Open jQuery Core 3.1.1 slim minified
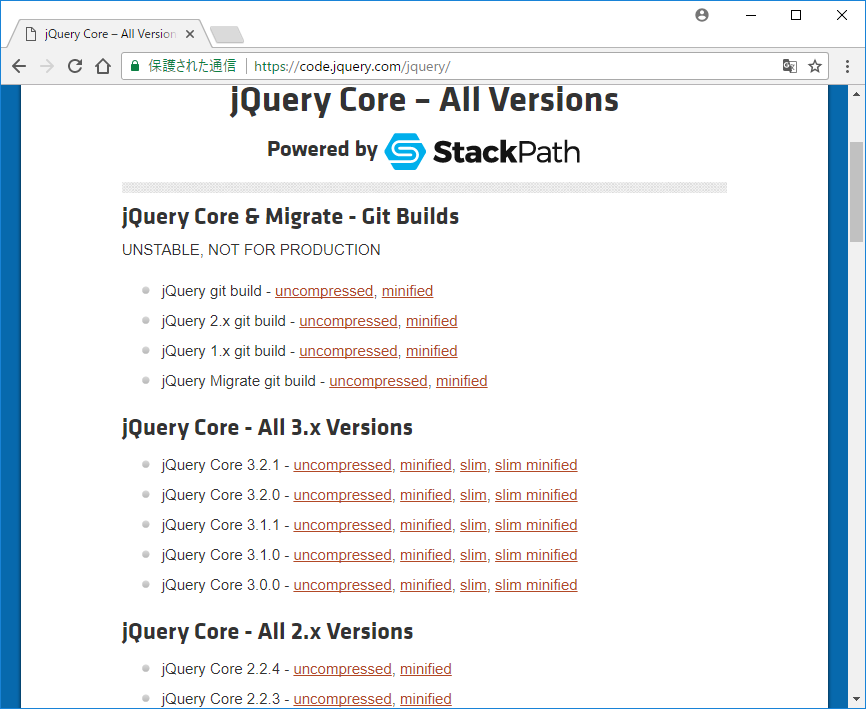This screenshot has height=709, width=866. tap(536, 525)
